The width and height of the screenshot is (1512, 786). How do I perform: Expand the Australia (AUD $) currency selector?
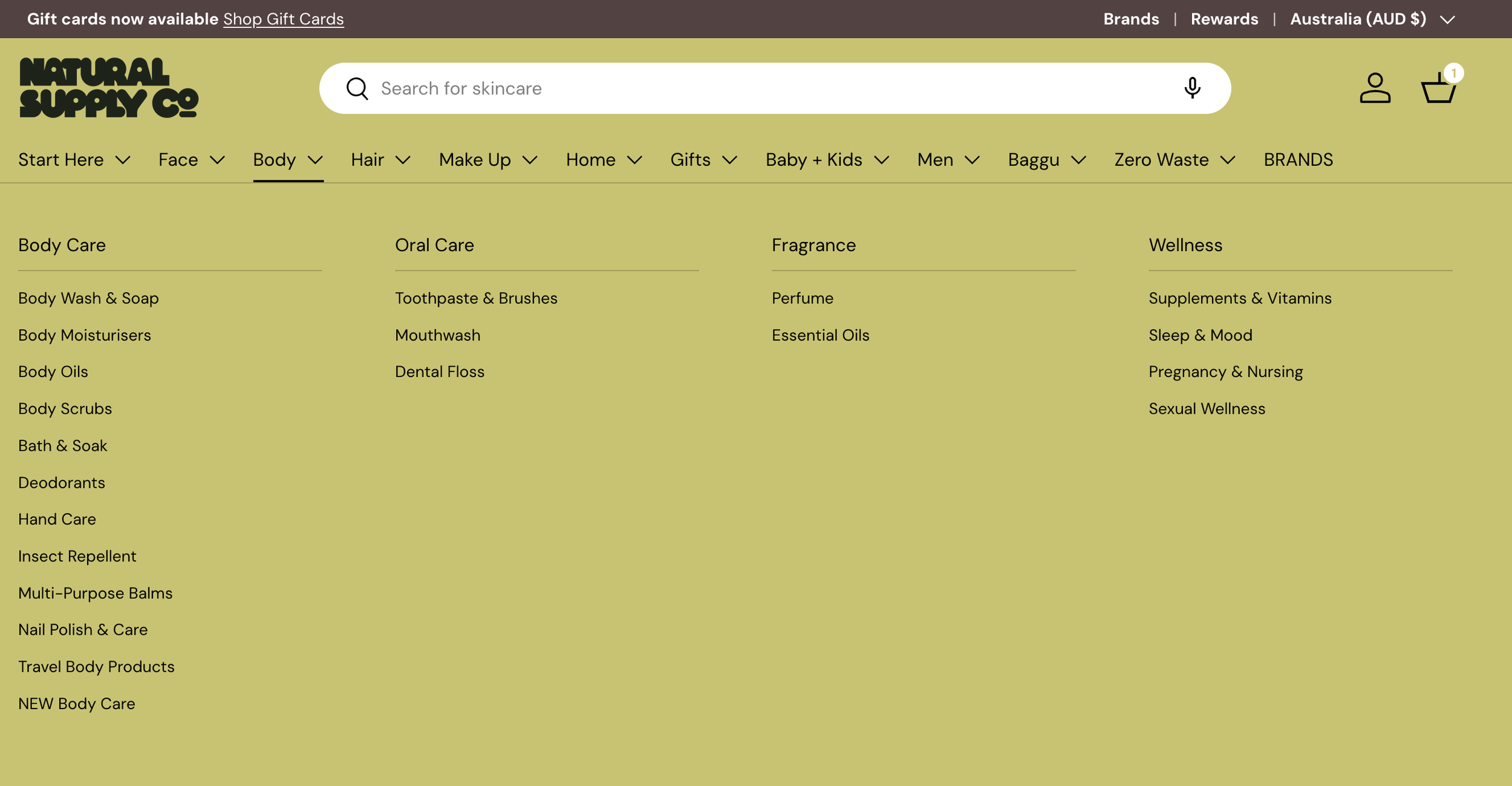[x=1372, y=19]
